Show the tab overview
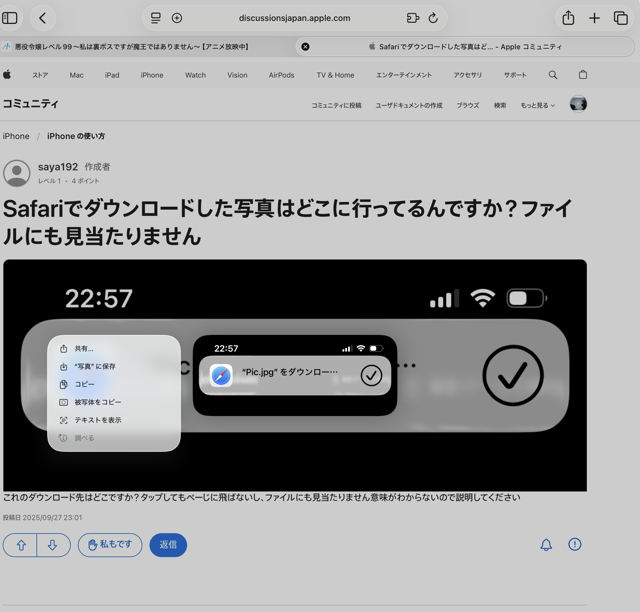 point(621,18)
